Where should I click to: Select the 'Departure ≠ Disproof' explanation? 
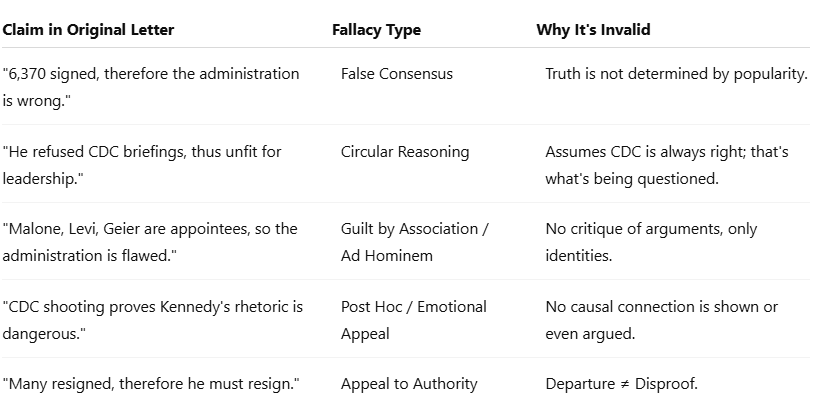coord(621,384)
